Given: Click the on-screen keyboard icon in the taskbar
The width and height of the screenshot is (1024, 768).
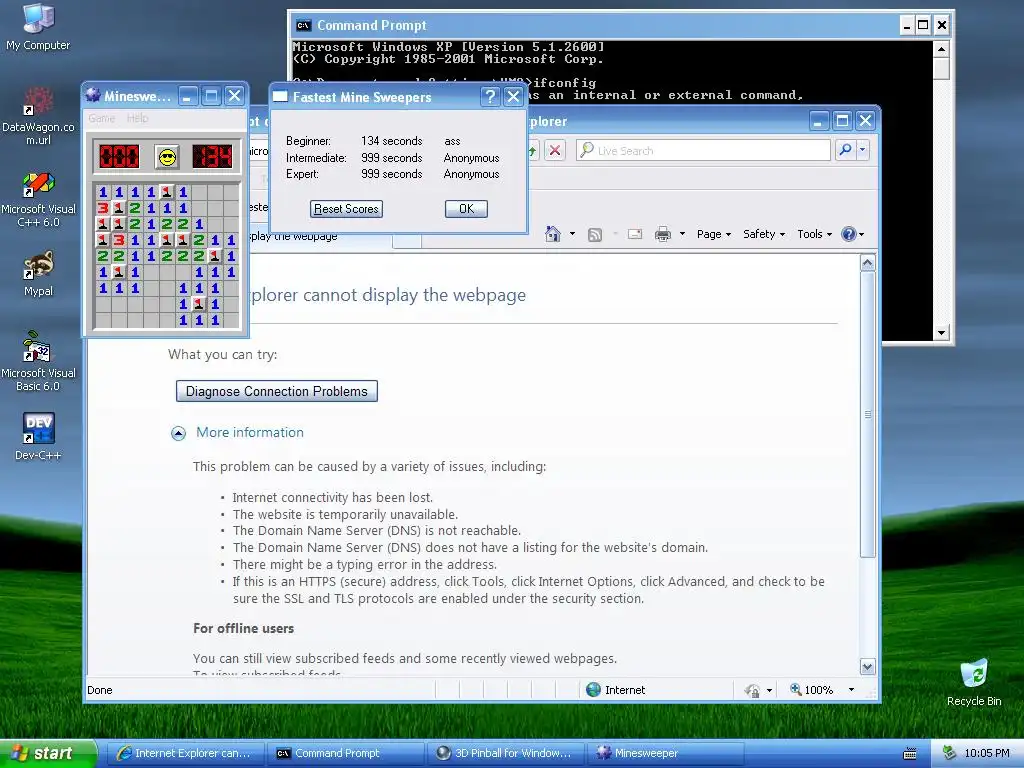Looking at the screenshot, I should (x=910, y=754).
